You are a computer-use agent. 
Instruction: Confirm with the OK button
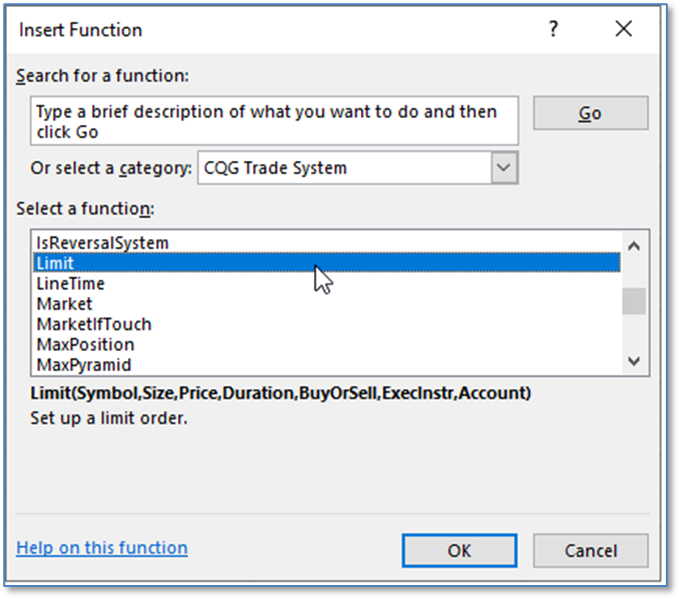(x=459, y=551)
